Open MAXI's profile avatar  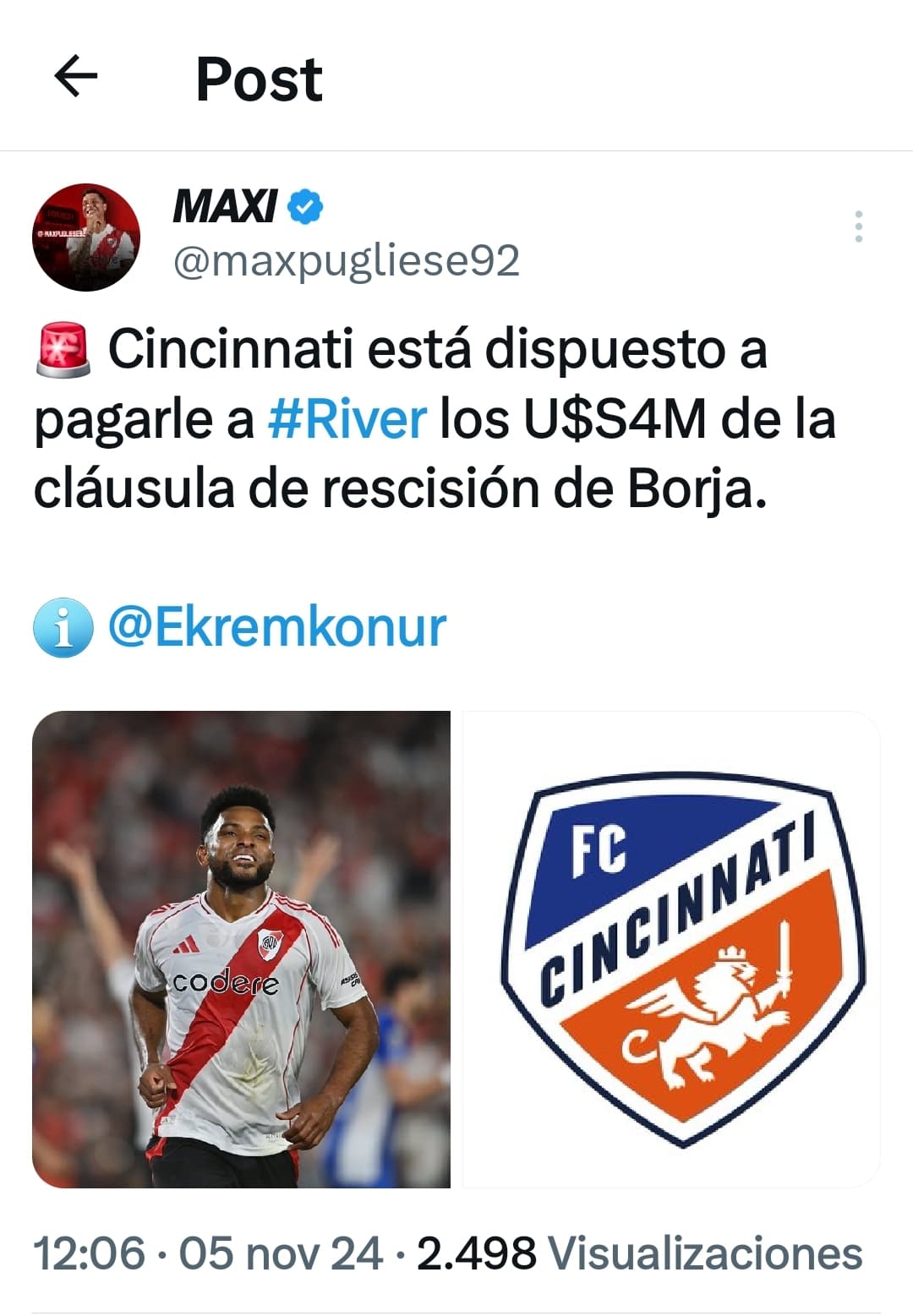[86, 238]
